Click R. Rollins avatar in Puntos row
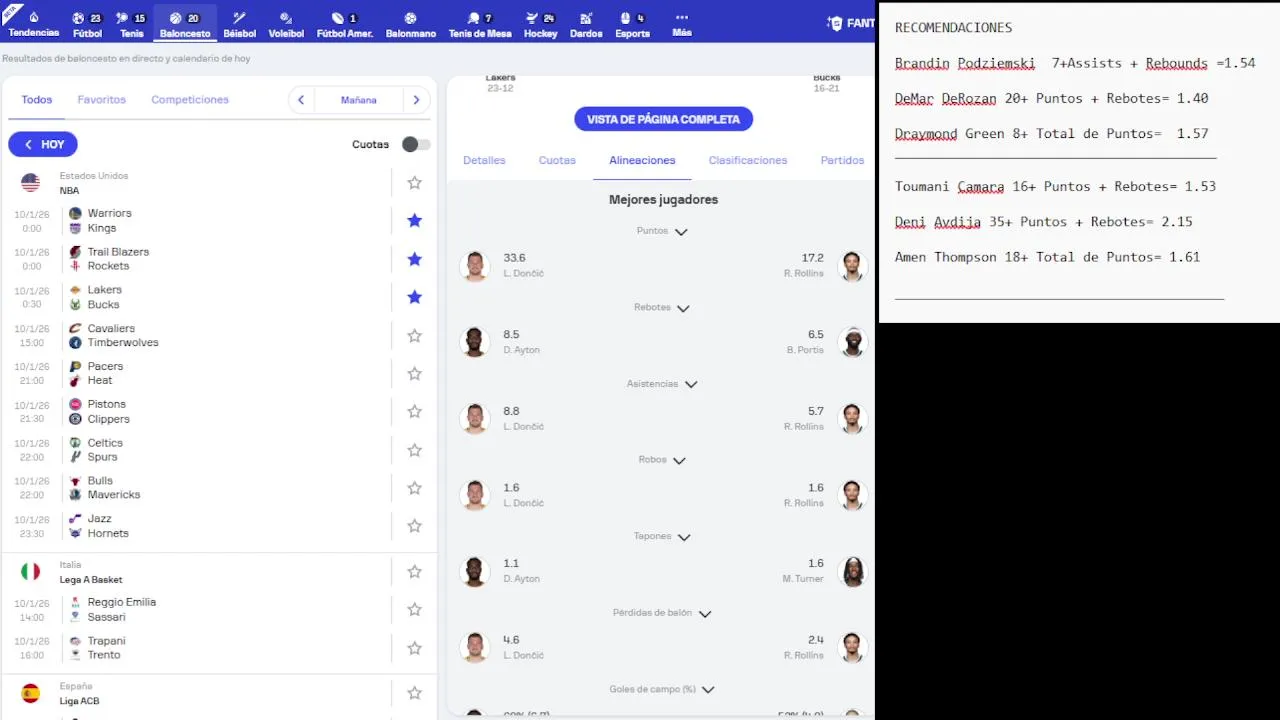This screenshot has height=720, width=1280. coord(852,266)
